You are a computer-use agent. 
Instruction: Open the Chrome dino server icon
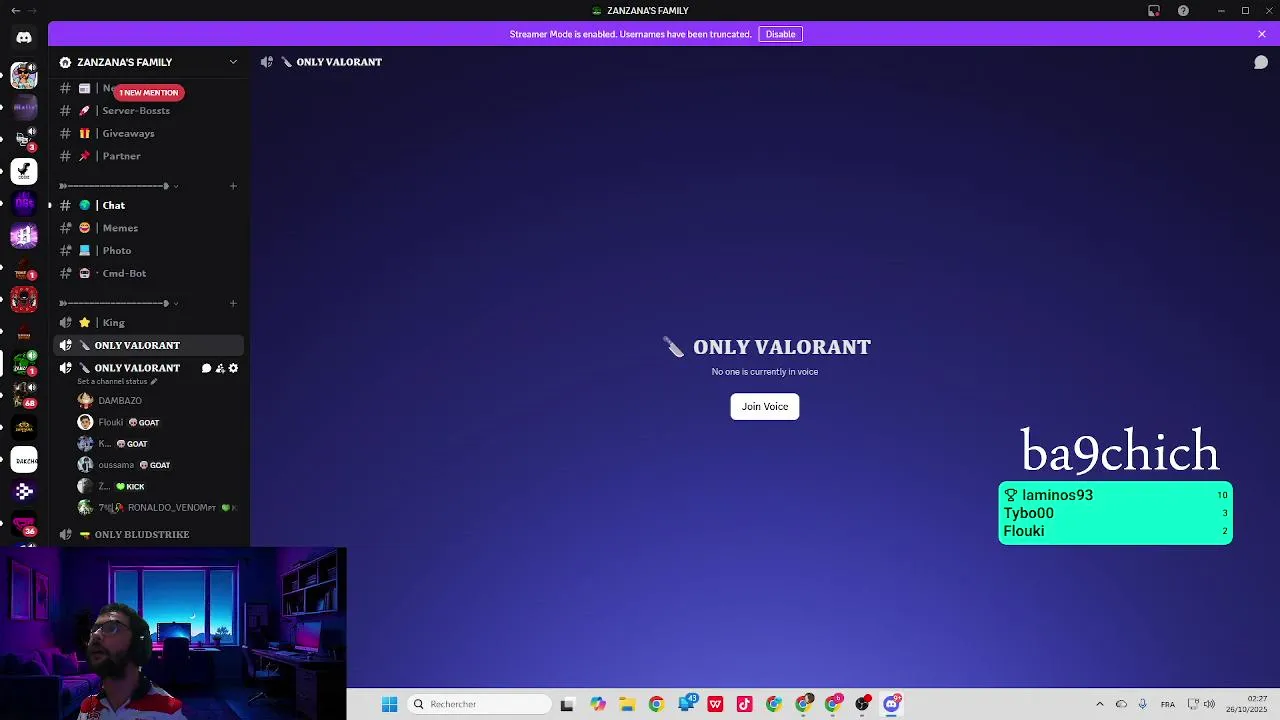[x=24, y=171]
